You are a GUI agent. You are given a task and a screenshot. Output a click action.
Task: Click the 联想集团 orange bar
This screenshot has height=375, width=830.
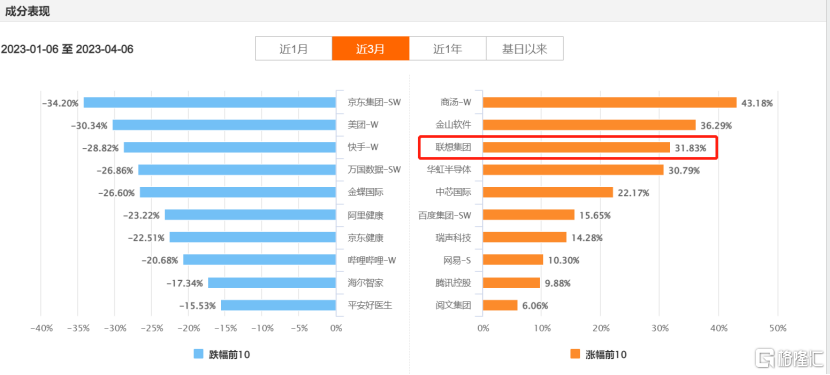coord(576,147)
